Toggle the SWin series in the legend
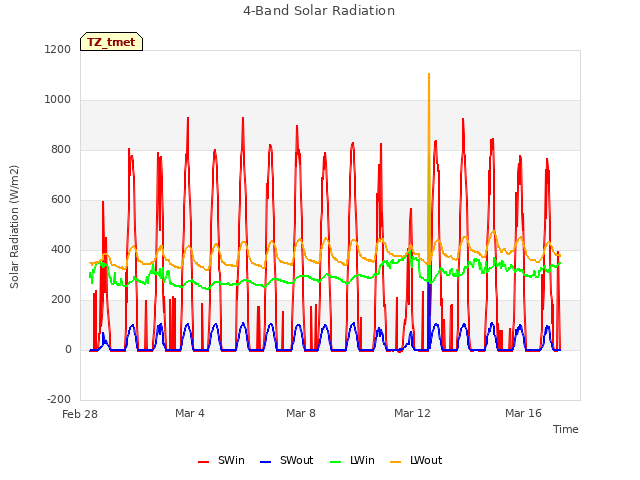 (x=222, y=460)
